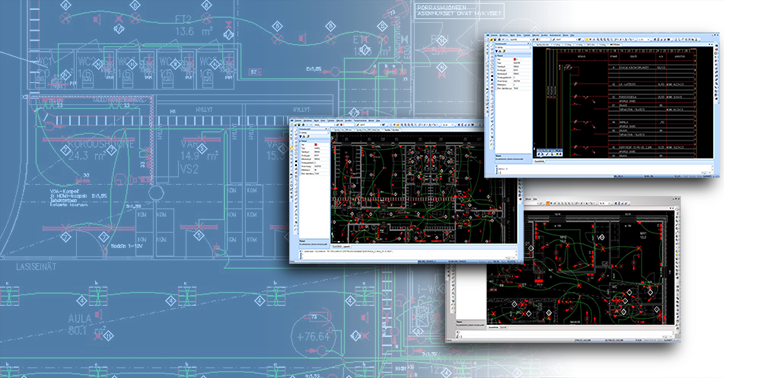Pick the red color swatch in the middle window's properties
Image resolution: width=761 pixels, height=378 pixels.
[x=316, y=145]
